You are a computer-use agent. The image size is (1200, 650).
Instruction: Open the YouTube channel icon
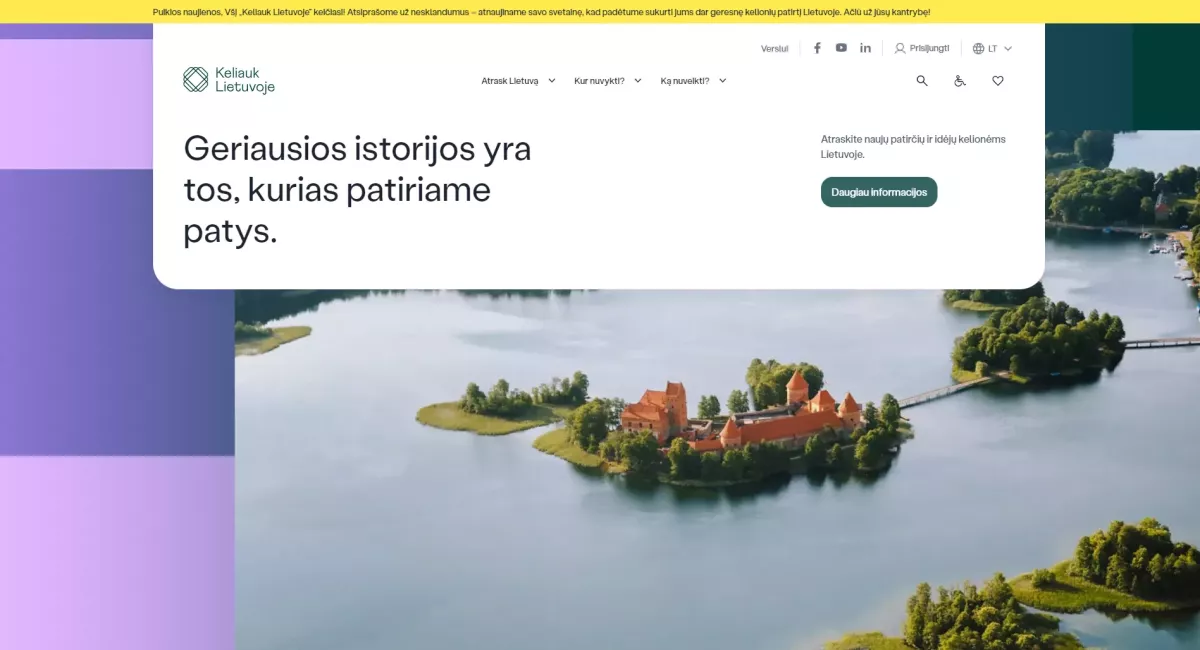(840, 47)
